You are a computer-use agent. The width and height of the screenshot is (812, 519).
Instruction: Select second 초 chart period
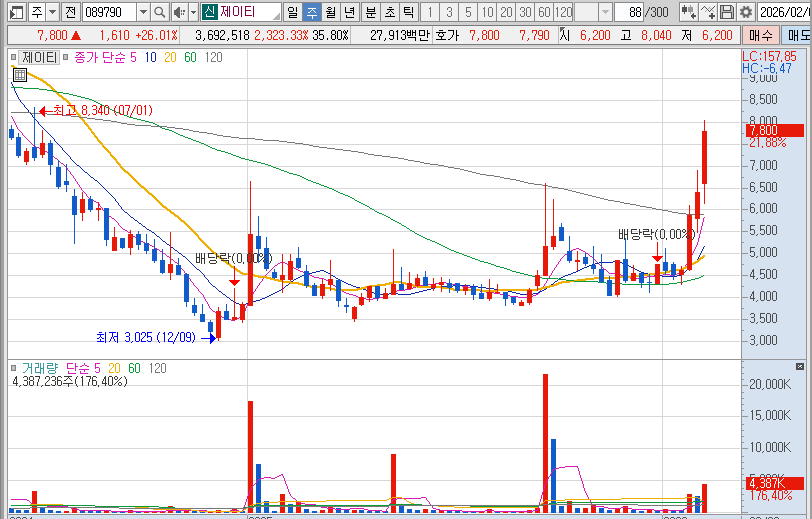click(x=390, y=11)
